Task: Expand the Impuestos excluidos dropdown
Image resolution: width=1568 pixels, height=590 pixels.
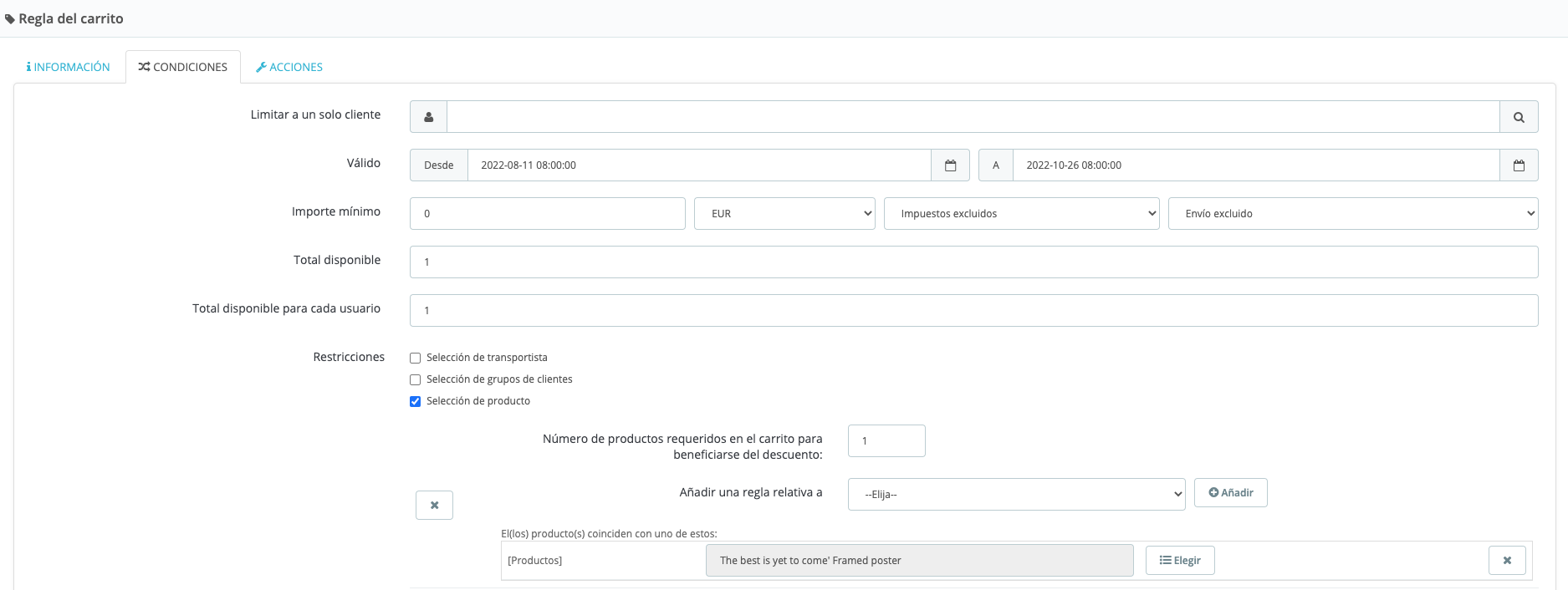Action: [1021, 214]
